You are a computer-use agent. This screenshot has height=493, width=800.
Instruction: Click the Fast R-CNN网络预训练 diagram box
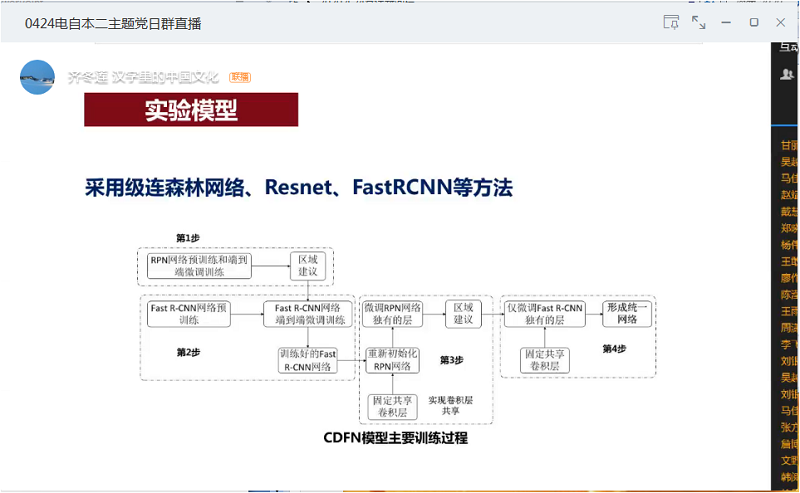coord(190,314)
